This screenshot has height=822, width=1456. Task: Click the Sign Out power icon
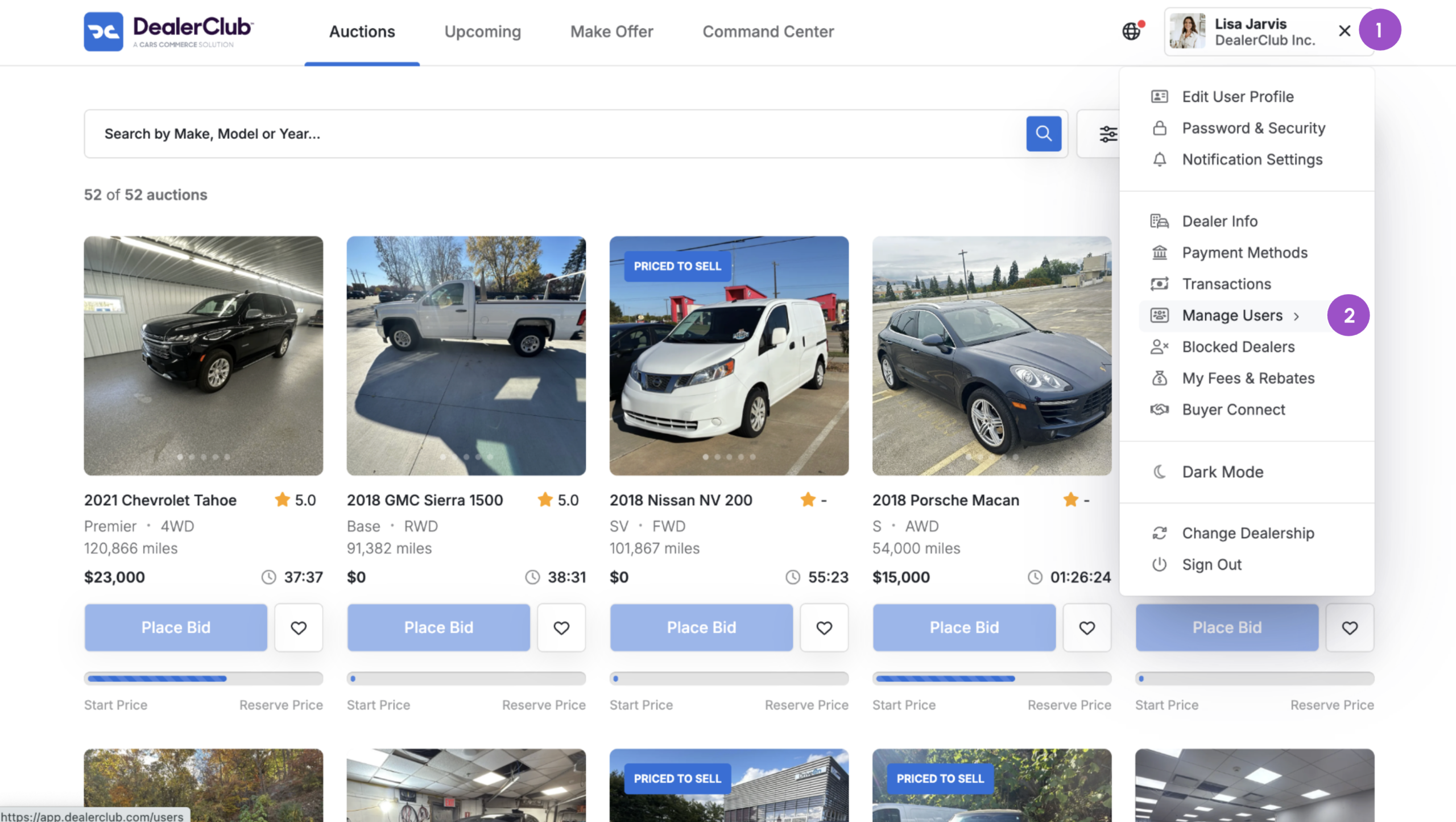tap(1159, 564)
